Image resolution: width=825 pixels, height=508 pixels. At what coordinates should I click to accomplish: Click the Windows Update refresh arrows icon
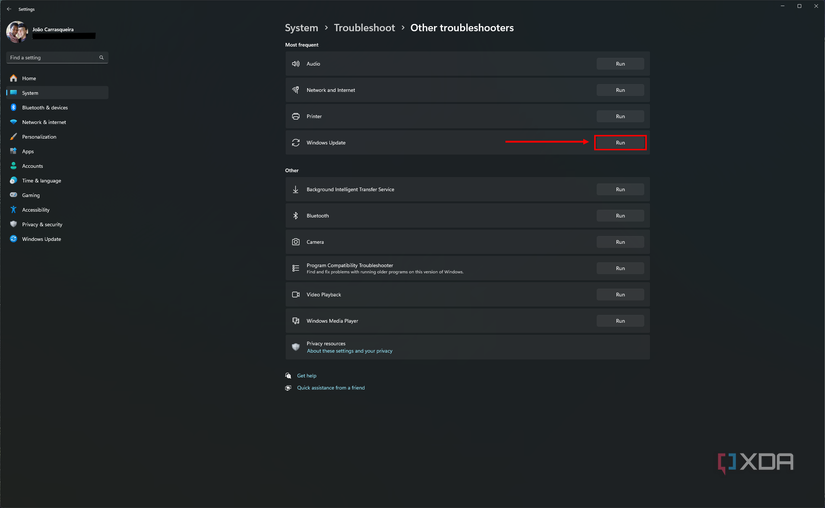(296, 143)
